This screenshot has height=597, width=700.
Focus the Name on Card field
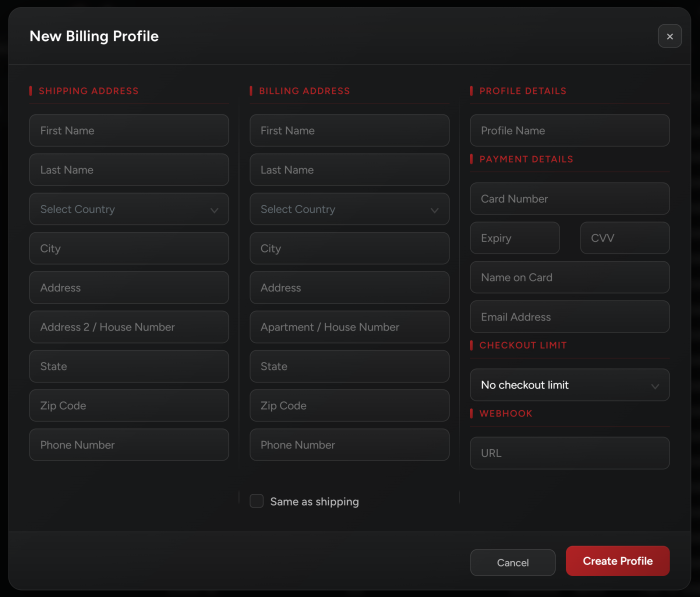click(569, 277)
